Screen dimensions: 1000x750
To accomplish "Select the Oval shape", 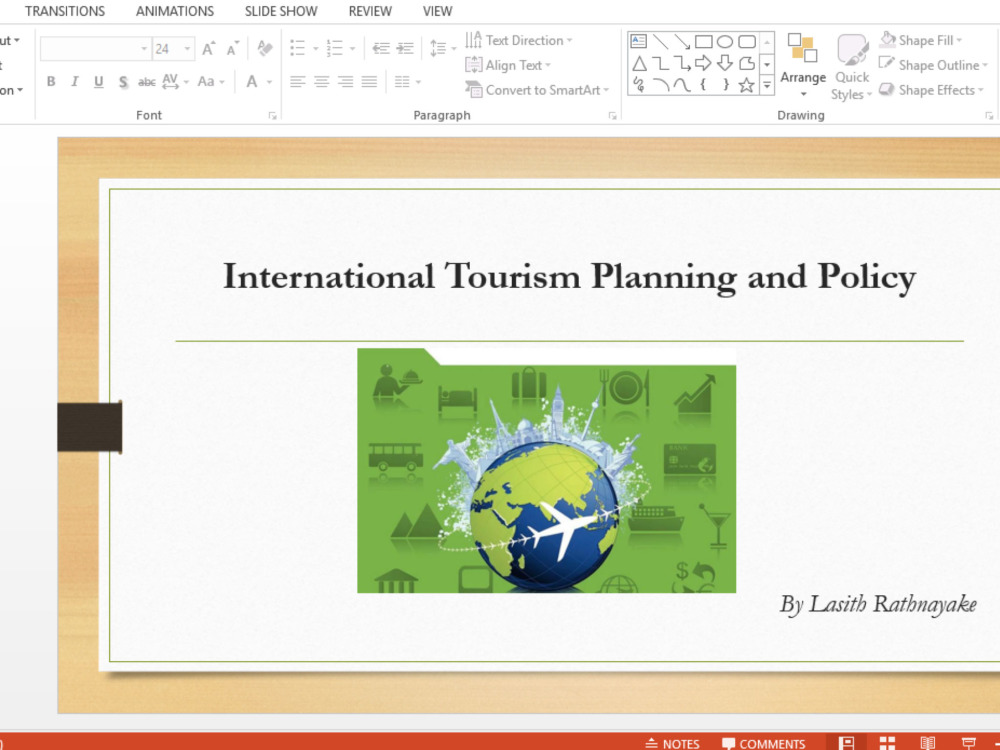I will [725, 42].
